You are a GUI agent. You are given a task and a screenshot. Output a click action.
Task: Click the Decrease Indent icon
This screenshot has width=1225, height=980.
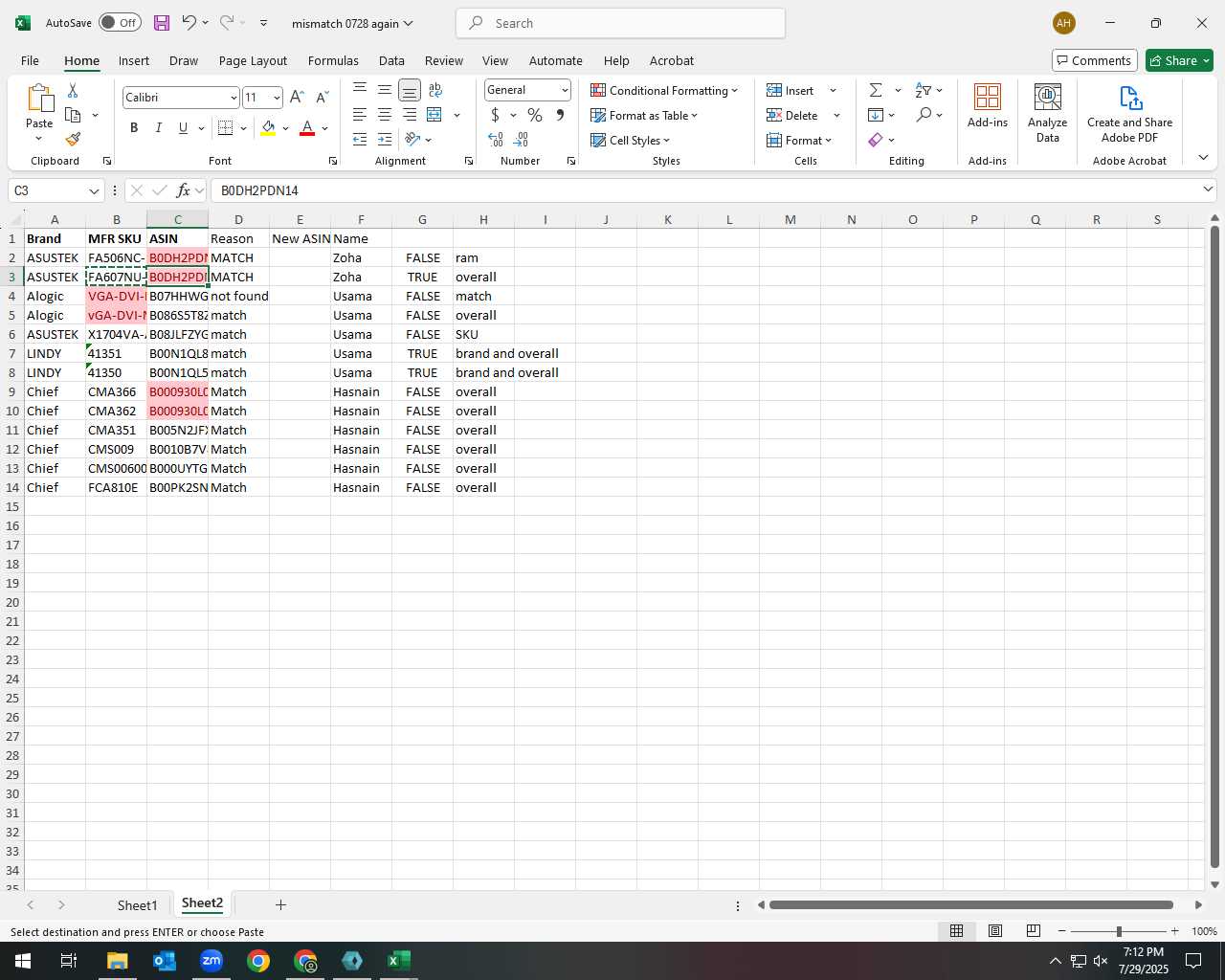360,140
